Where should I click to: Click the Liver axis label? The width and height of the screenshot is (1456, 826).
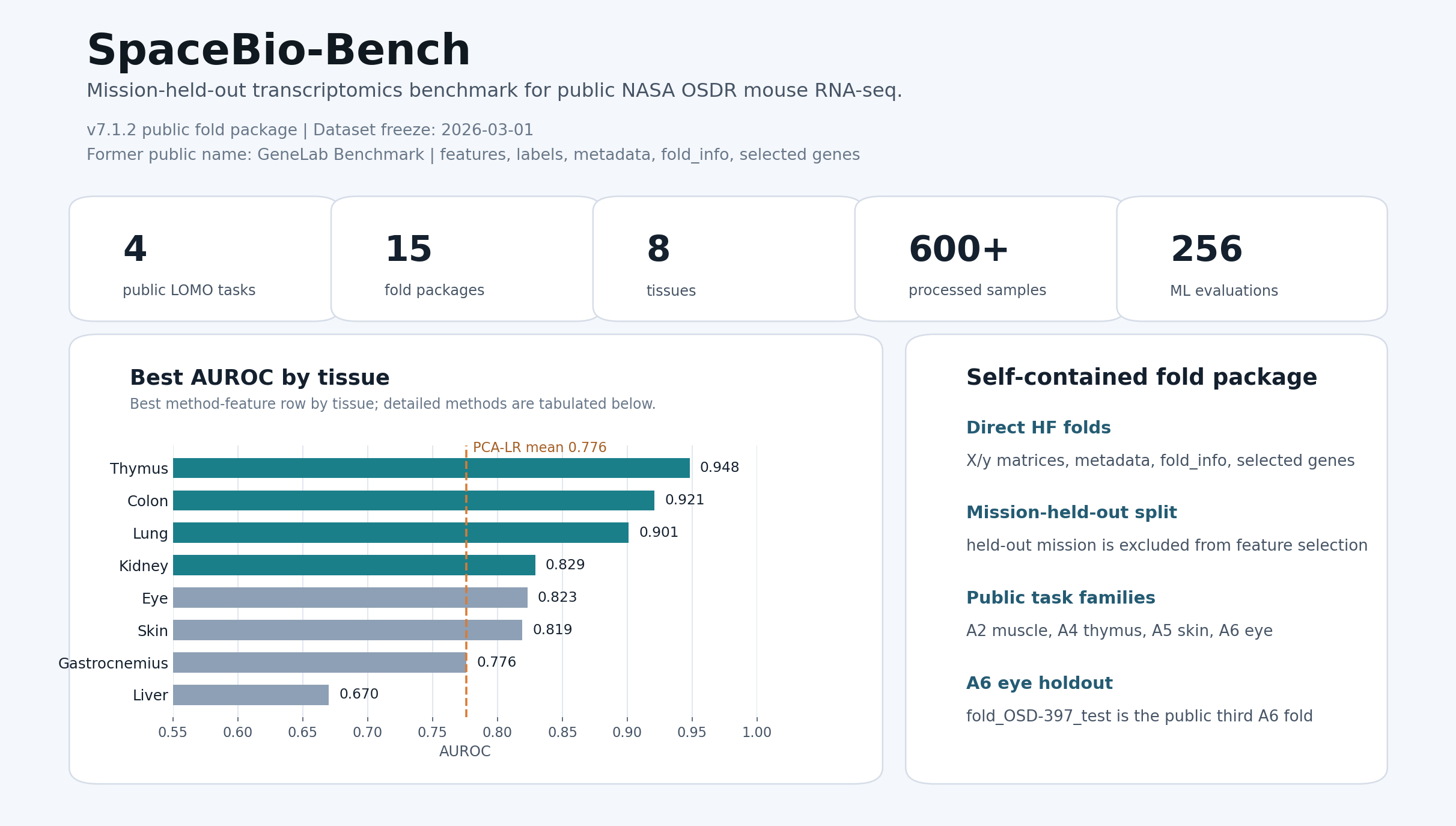(x=150, y=696)
